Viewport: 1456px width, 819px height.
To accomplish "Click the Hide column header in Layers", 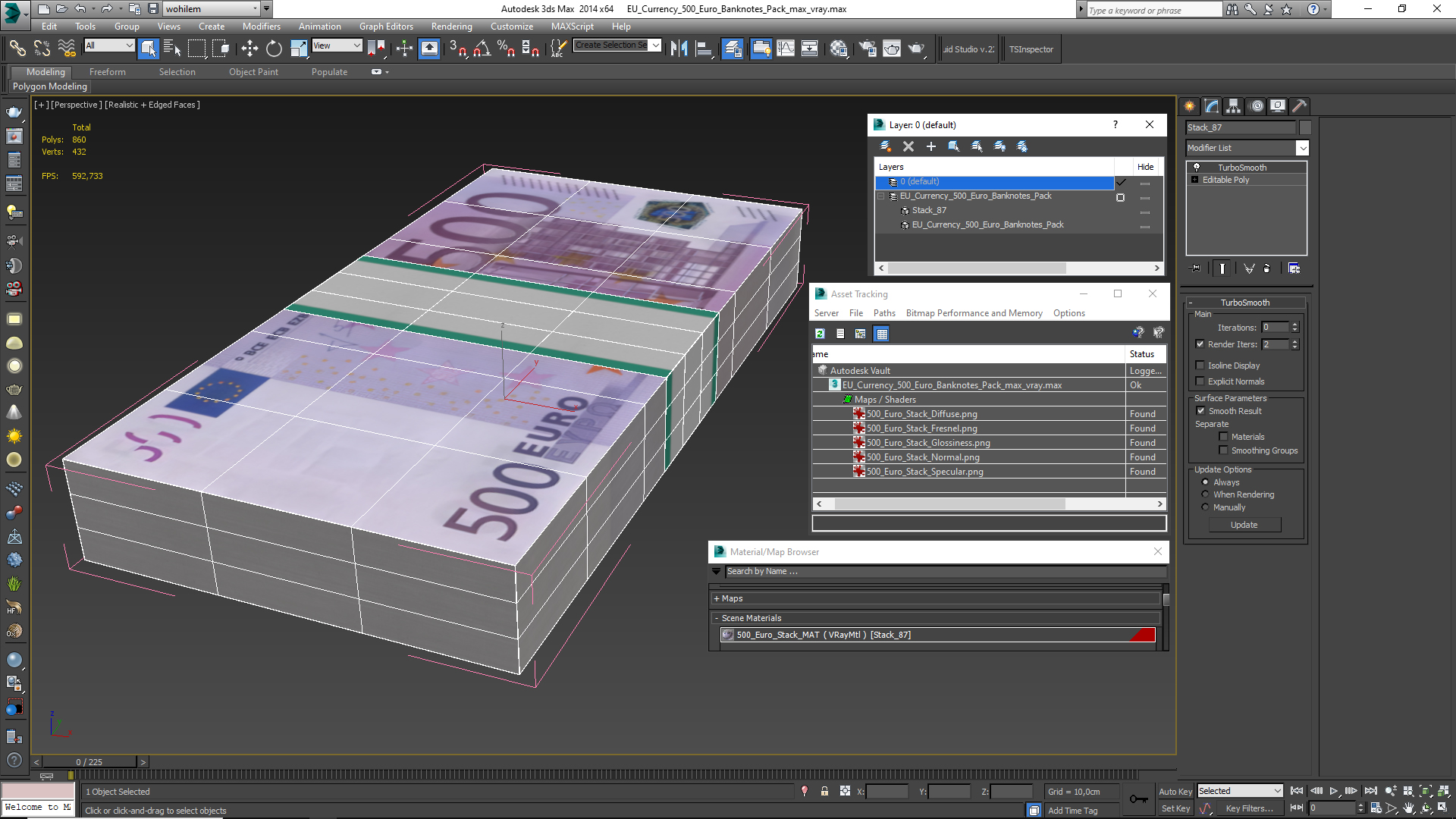I will coord(1145,167).
